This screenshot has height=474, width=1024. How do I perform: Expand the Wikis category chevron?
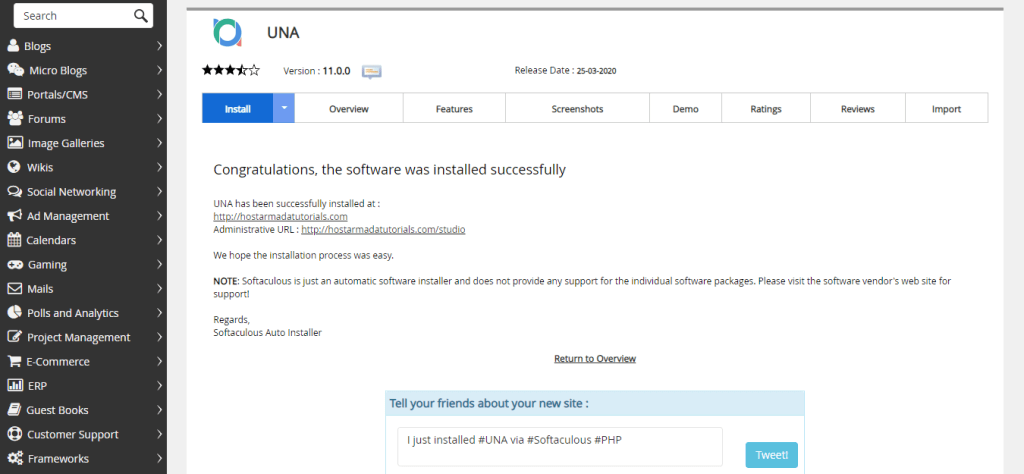pyautogui.click(x=159, y=166)
